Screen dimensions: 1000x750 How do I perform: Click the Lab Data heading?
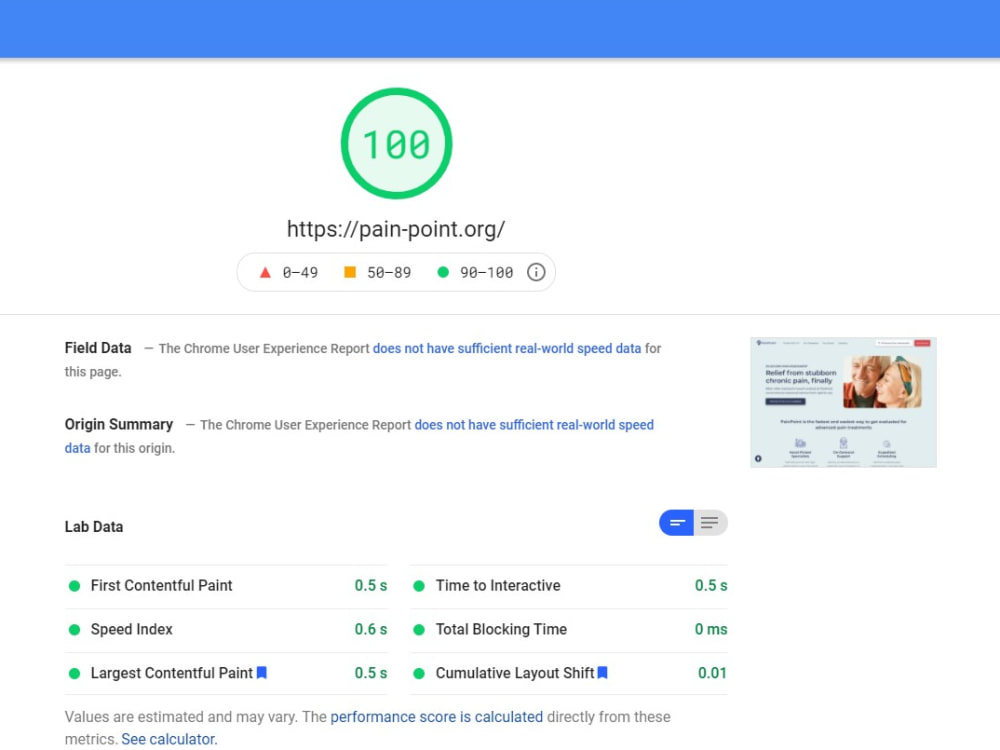(x=94, y=527)
